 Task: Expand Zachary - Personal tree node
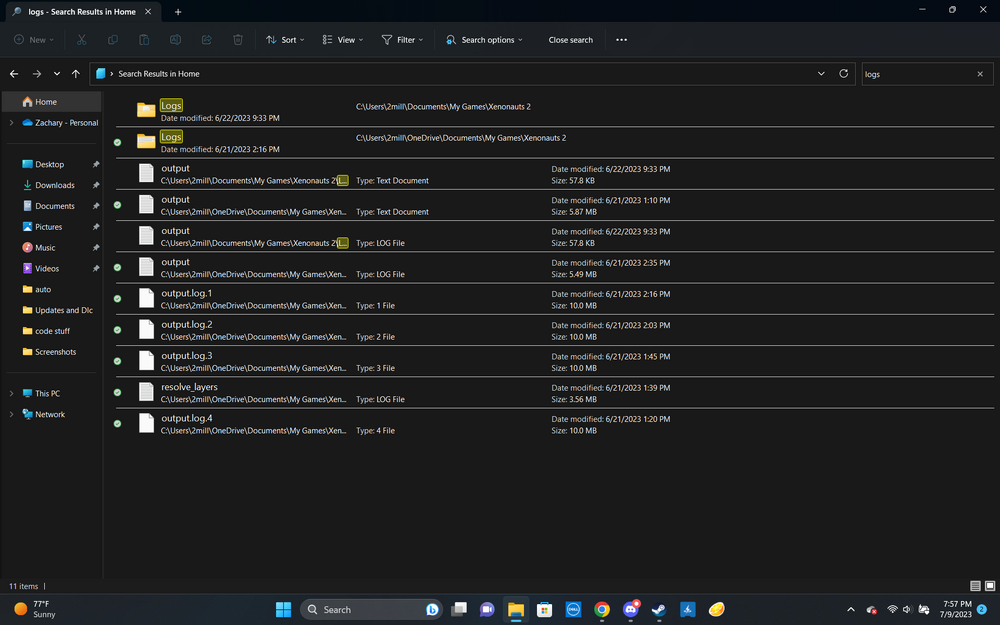[11, 122]
